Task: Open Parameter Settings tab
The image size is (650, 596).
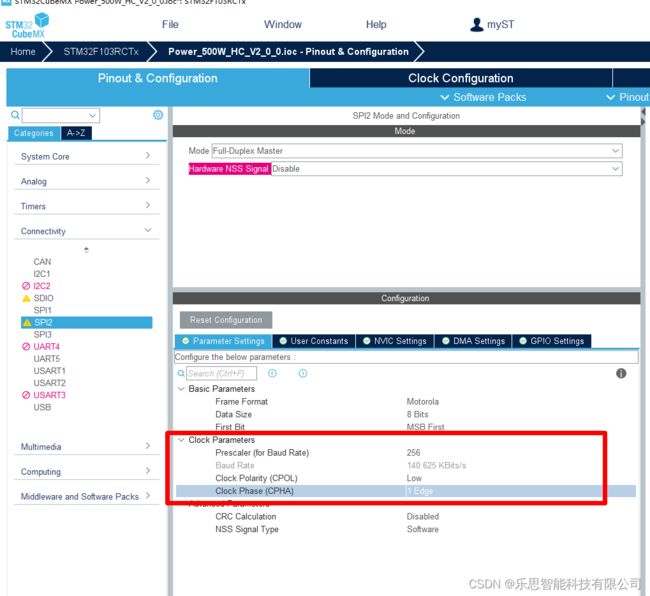Action: [x=223, y=341]
